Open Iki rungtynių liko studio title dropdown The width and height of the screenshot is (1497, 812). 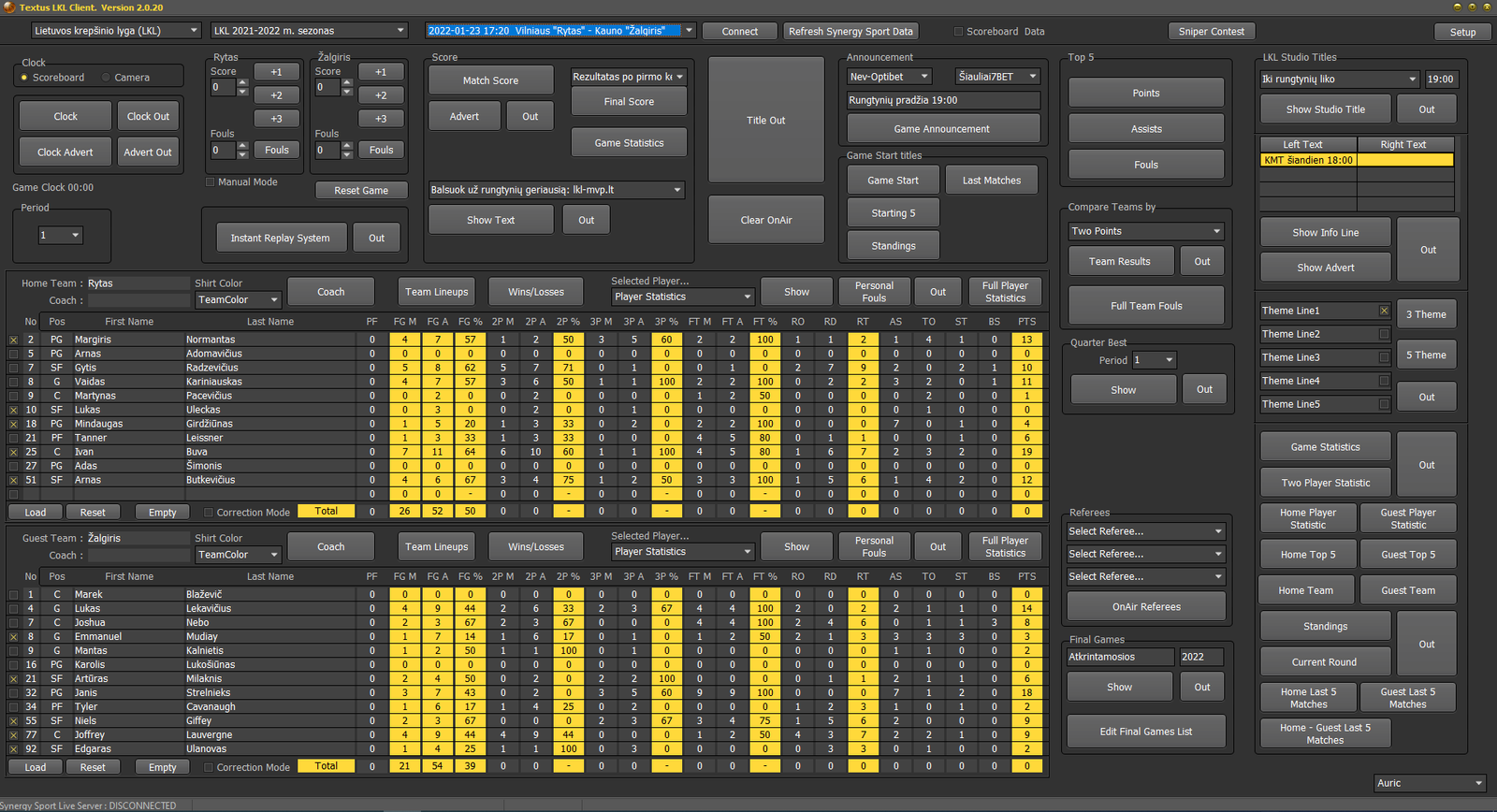[1339, 80]
